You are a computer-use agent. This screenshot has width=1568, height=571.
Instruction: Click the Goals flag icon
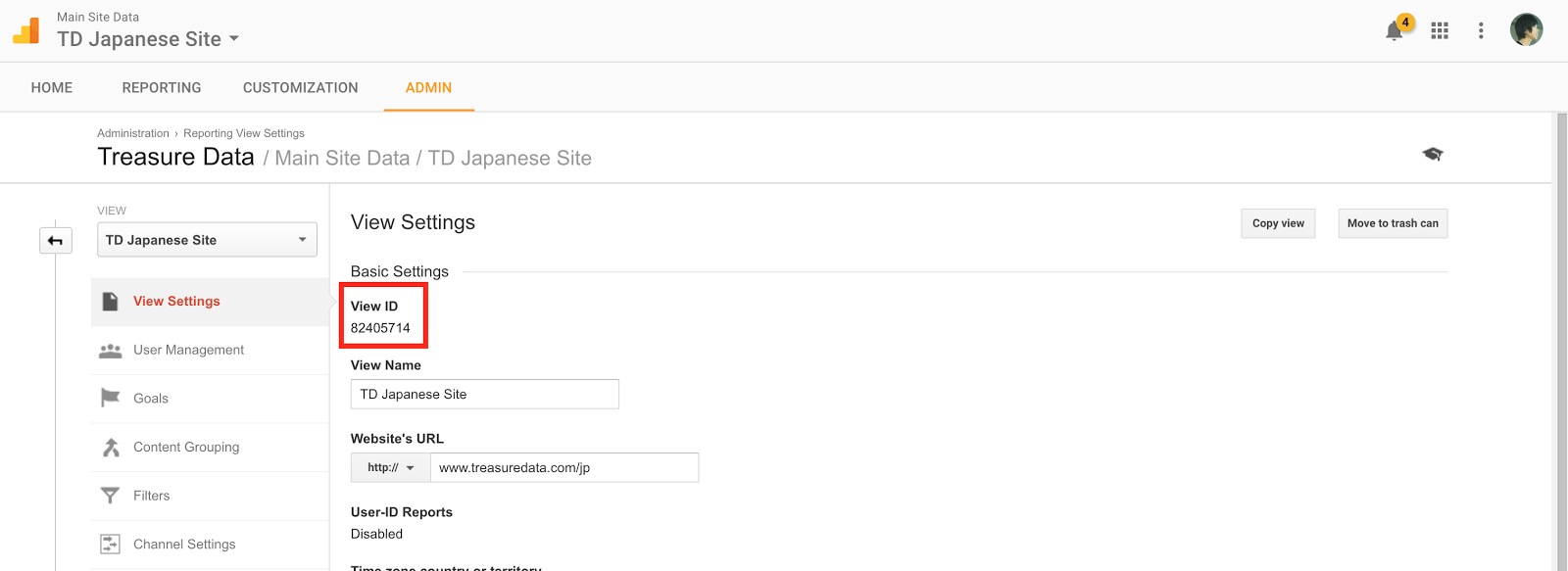pyautogui.click(x=111, y=398)
